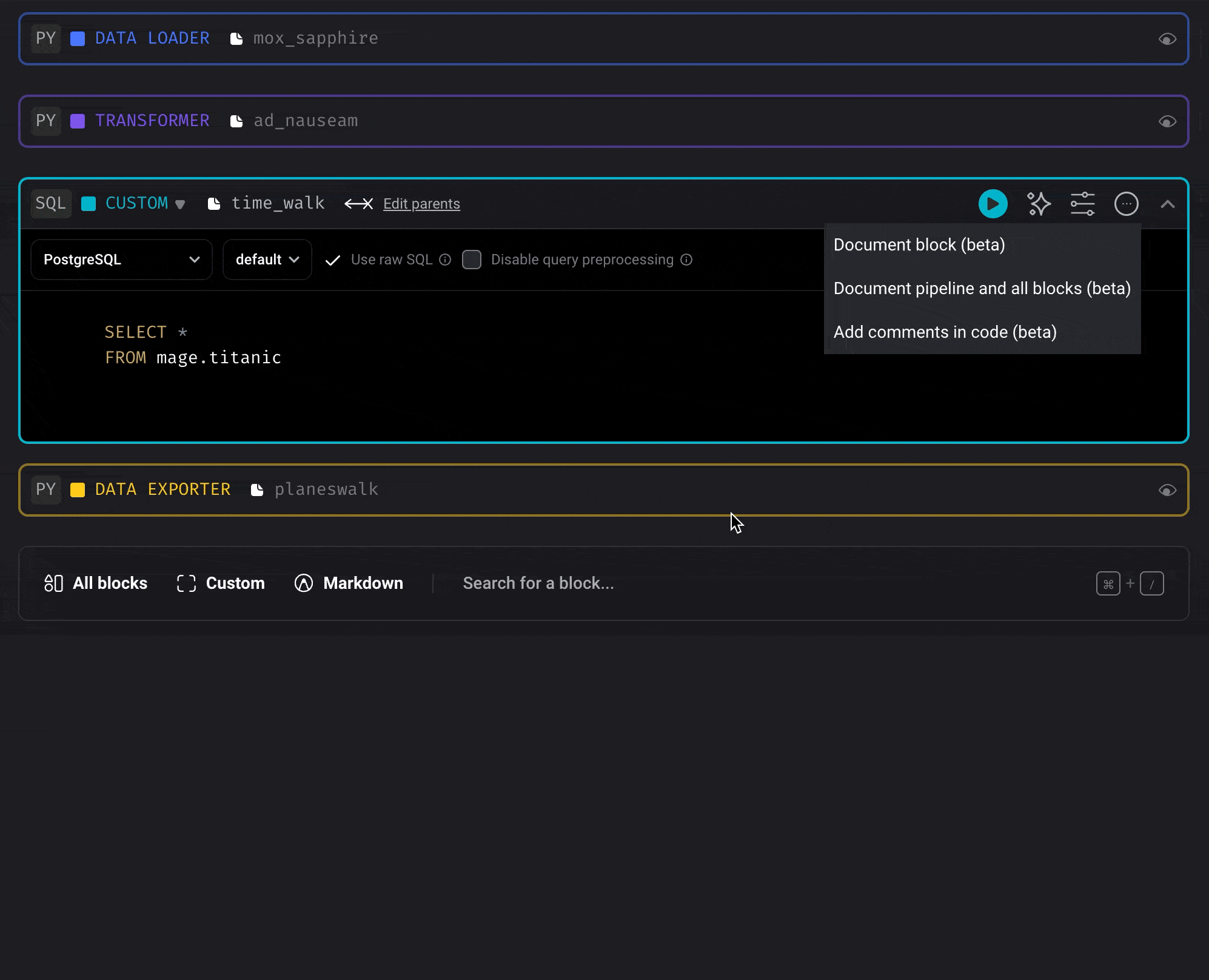Click the info icon beside Disable query preprocessing
The height and width of the screenshot is (980, 1209).
(686, 260)
